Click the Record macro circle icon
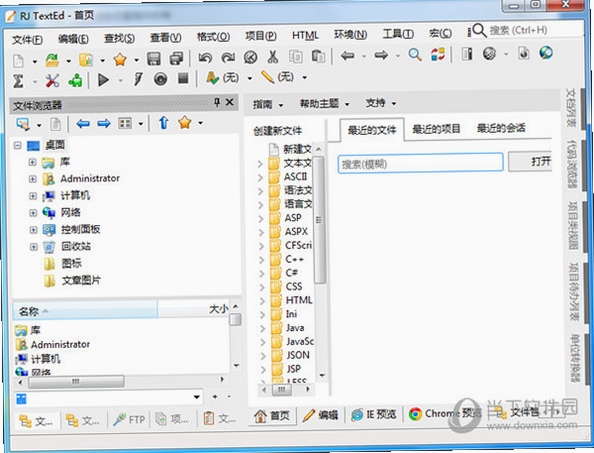594x453 pixels. [x=161, y=79]
